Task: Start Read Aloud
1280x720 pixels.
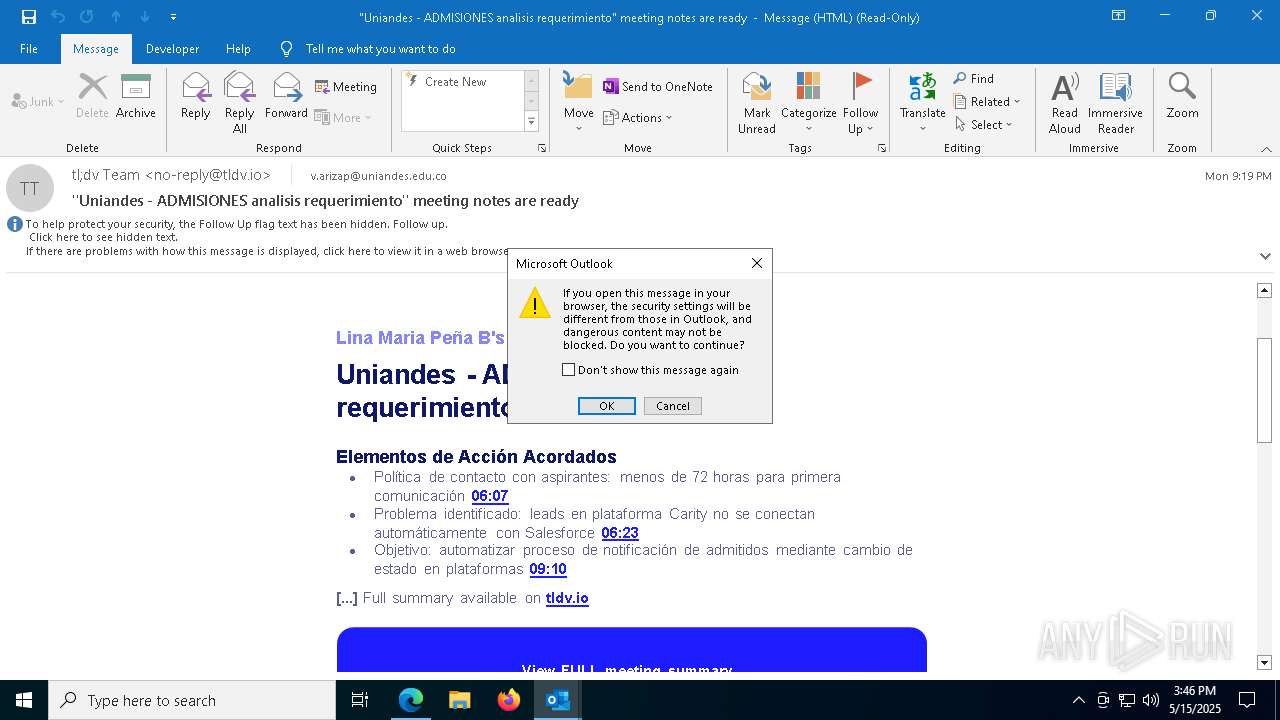Action: (x=1065, y=102)
